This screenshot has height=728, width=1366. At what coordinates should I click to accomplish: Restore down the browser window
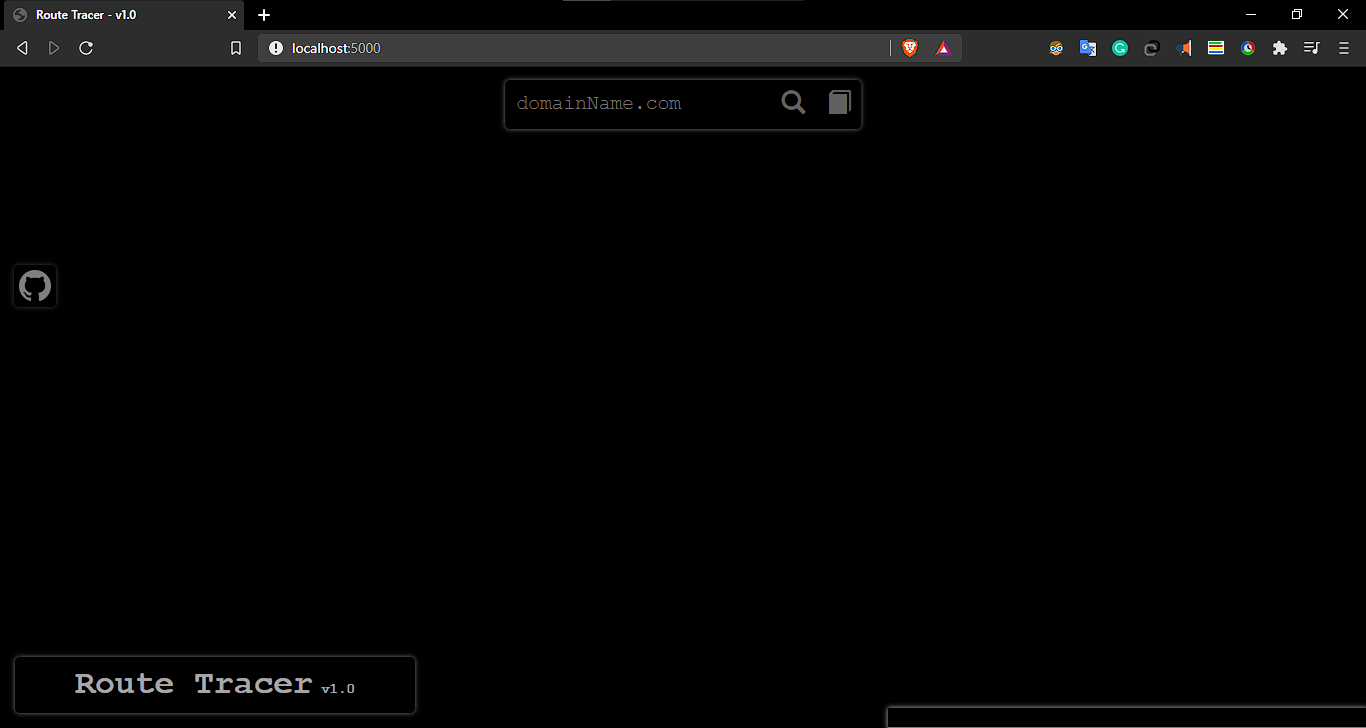tap(1297, 14)
